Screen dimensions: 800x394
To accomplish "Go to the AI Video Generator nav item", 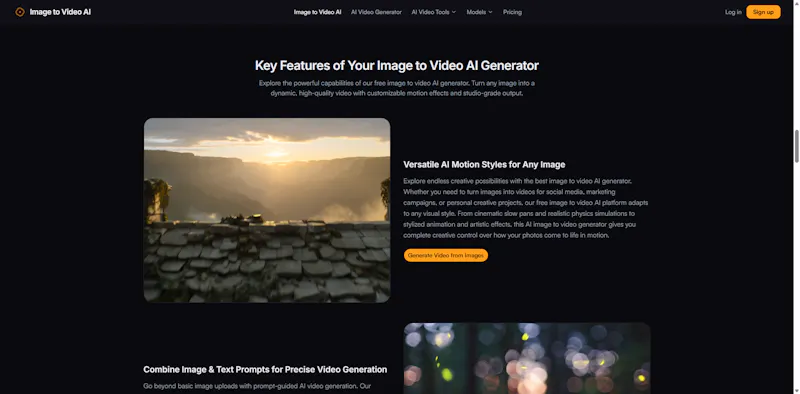I will [376, 12].
